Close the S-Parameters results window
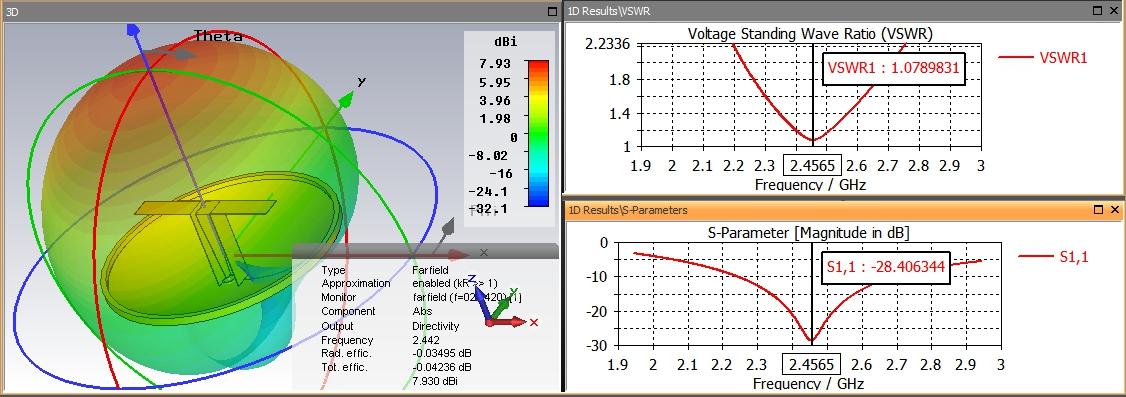This screenshot has width=1126, height=397. [x=1115, y=210]
